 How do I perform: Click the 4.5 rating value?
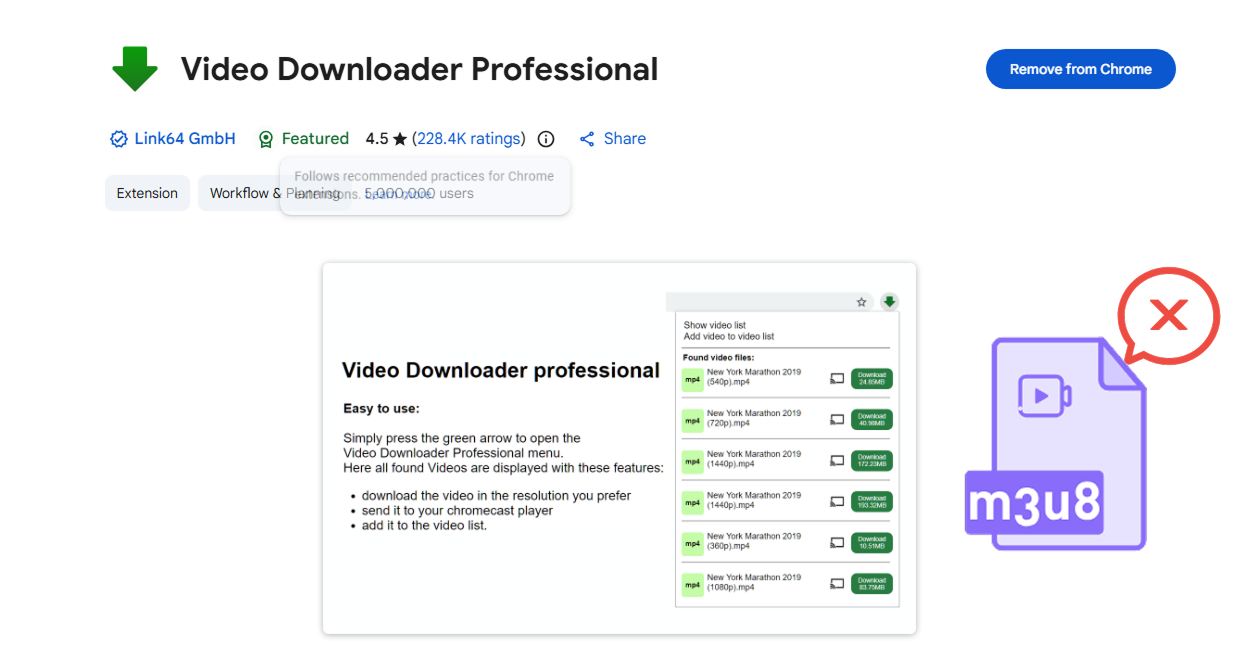[x=377, y=139]
